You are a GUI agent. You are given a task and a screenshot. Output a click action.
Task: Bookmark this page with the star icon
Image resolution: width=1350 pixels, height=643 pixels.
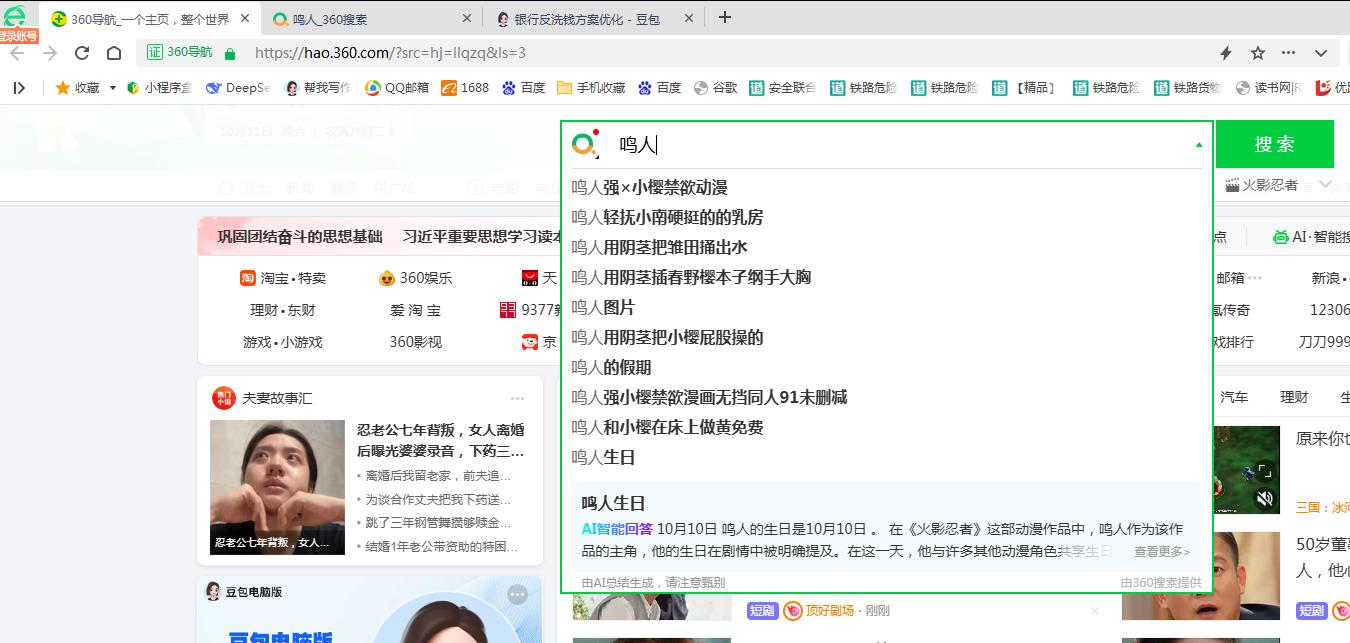point(1258,53)
